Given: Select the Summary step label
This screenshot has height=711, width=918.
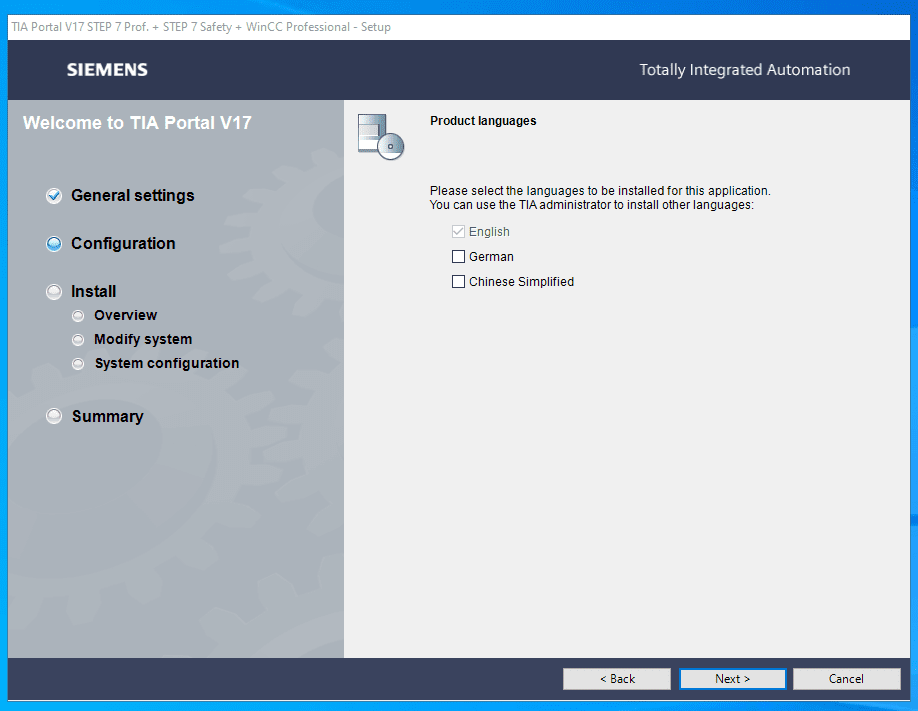Looking at the screenshot, I should 108,416.
